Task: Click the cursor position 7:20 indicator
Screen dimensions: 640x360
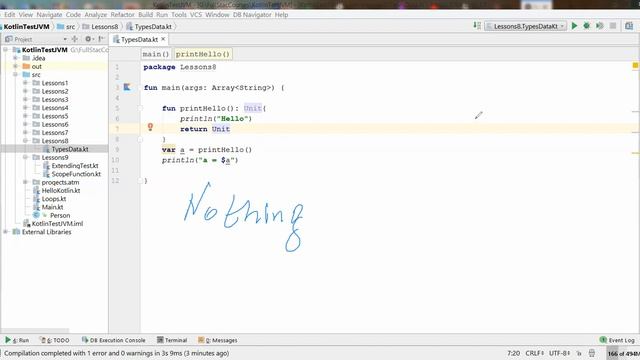Action: pyautogui.click(x=513, y=353)
